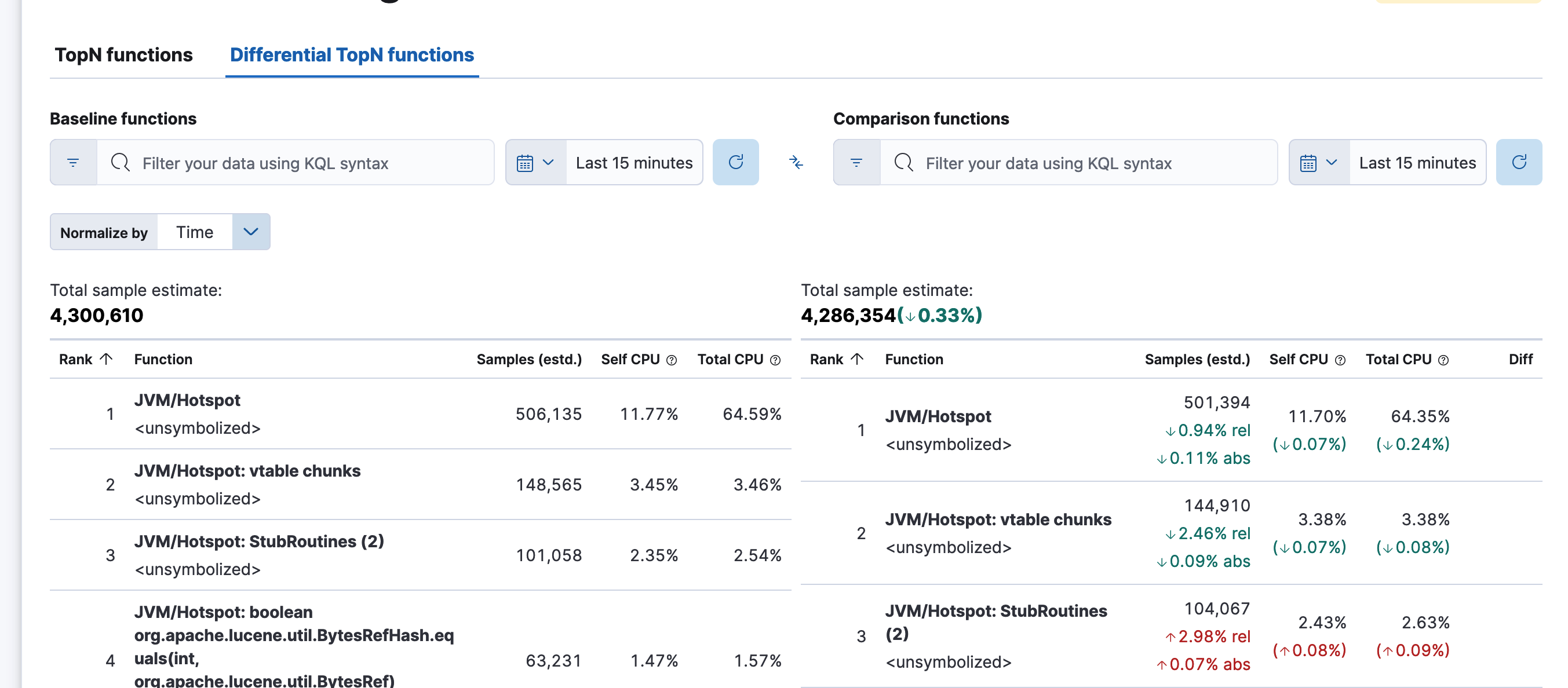The width and height of the screenshot is (1568, 688).
Task: Select baseline JVM/Hotspot row function name
Action: [188, 400]
